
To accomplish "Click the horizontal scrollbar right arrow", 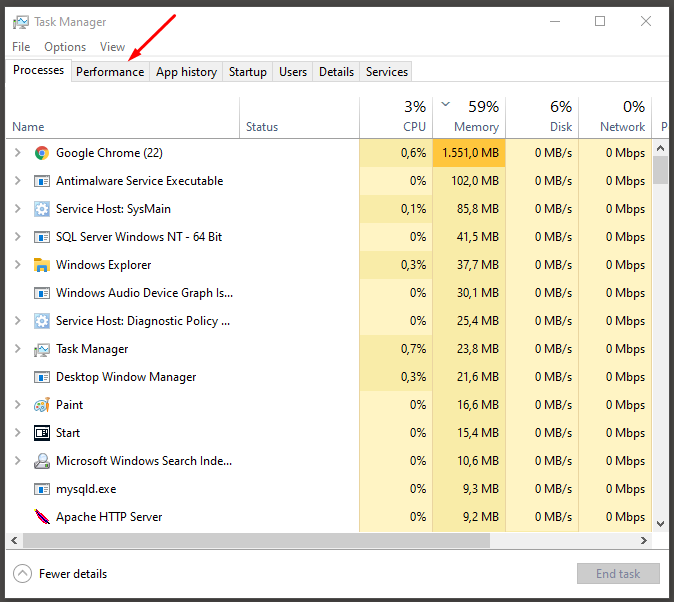I will [x=643, y=541].
